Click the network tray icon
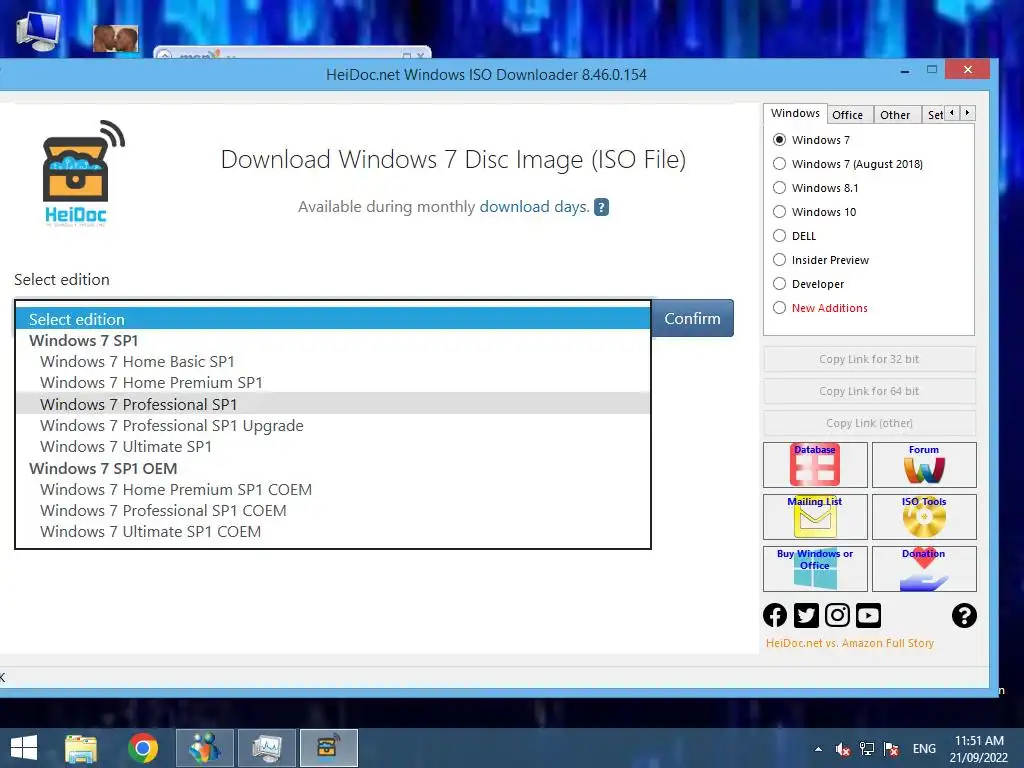The image size is (1024, 768). tap(867, 749)
